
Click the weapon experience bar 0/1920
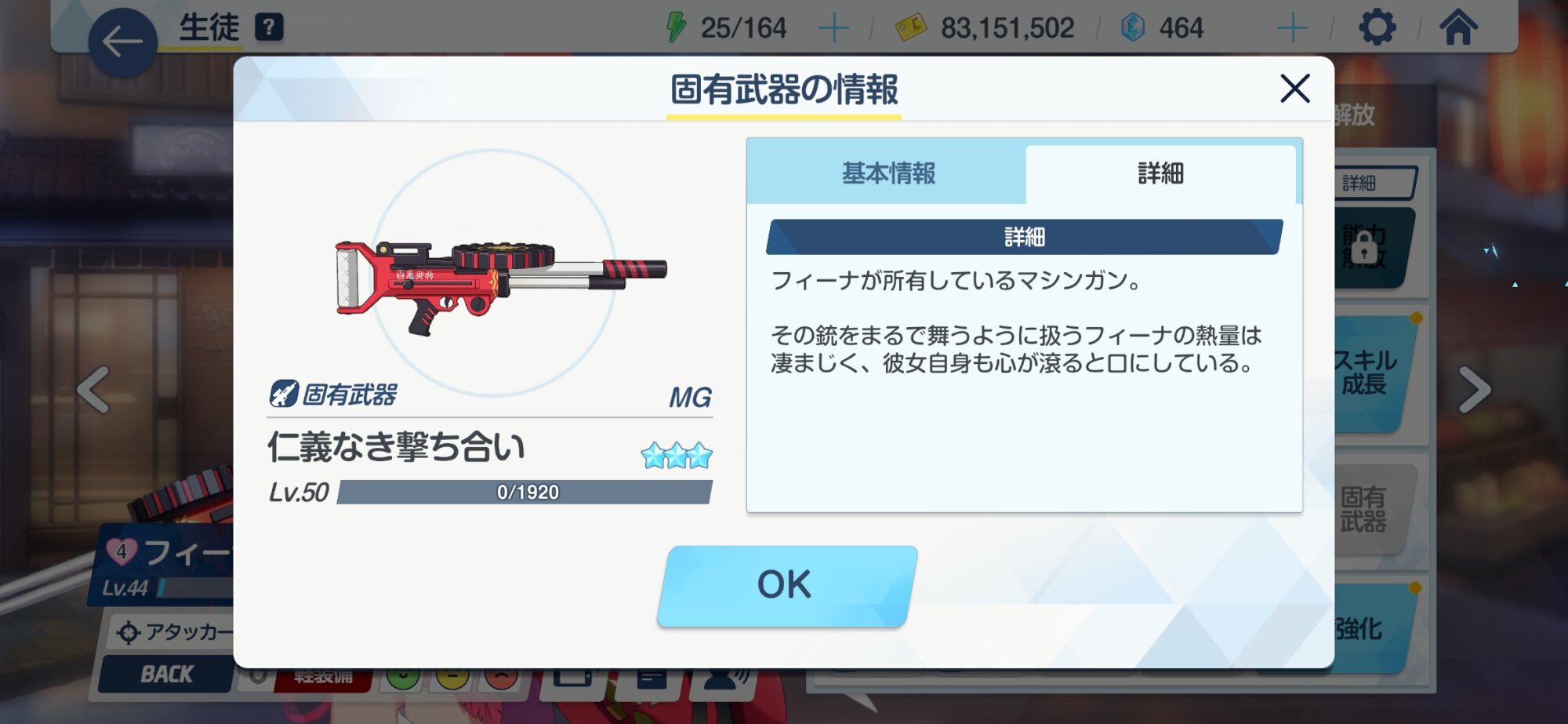click(525, 492)
